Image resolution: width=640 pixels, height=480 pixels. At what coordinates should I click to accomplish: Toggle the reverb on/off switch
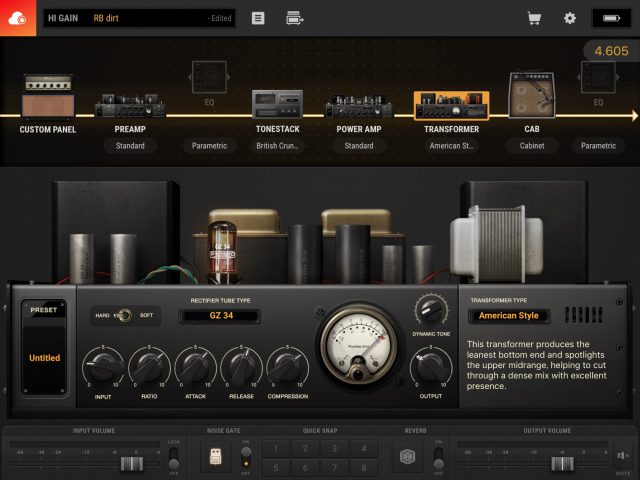[x=436, y=457]
